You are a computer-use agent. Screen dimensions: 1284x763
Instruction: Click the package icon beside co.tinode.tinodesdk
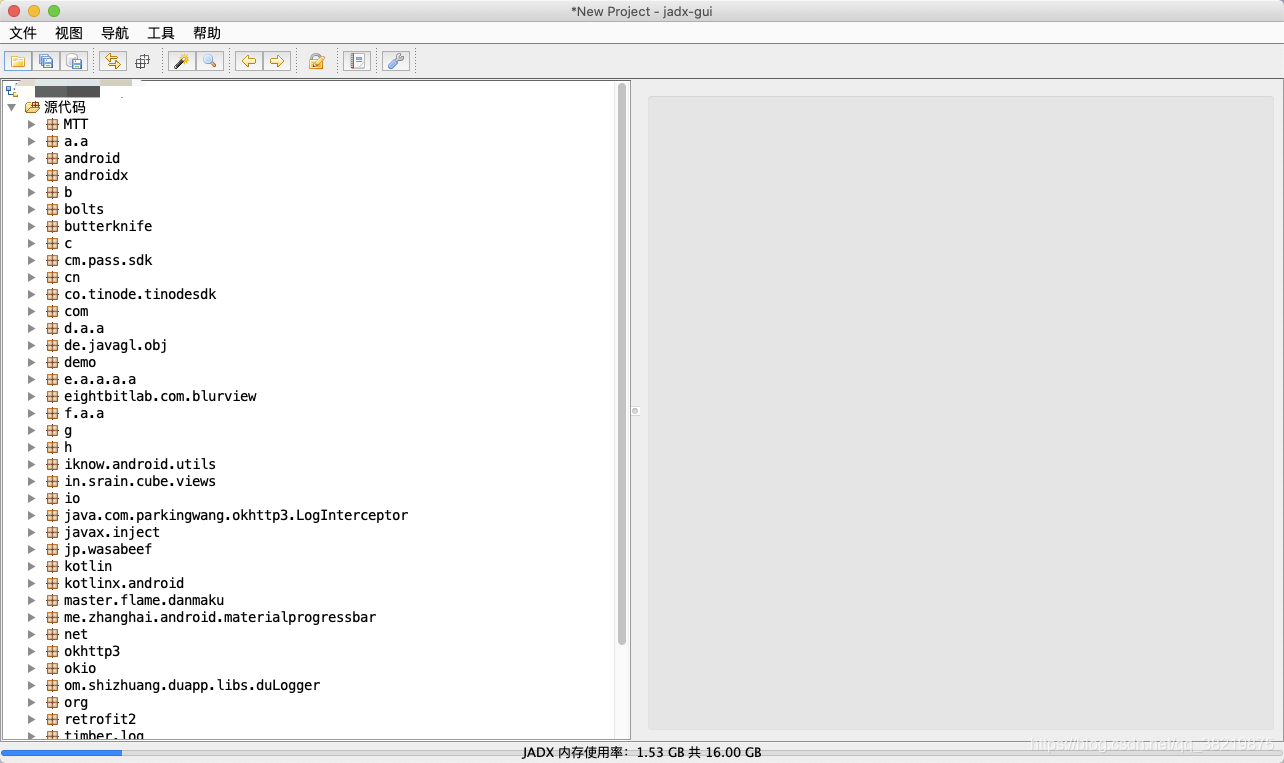click(52, 294)
